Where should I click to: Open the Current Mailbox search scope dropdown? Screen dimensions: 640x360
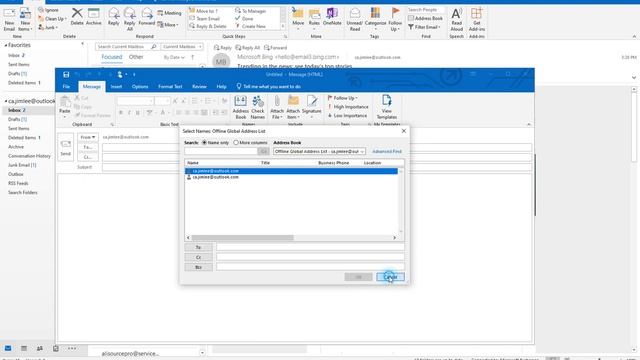pyautogui.click(x=182, y=47)
